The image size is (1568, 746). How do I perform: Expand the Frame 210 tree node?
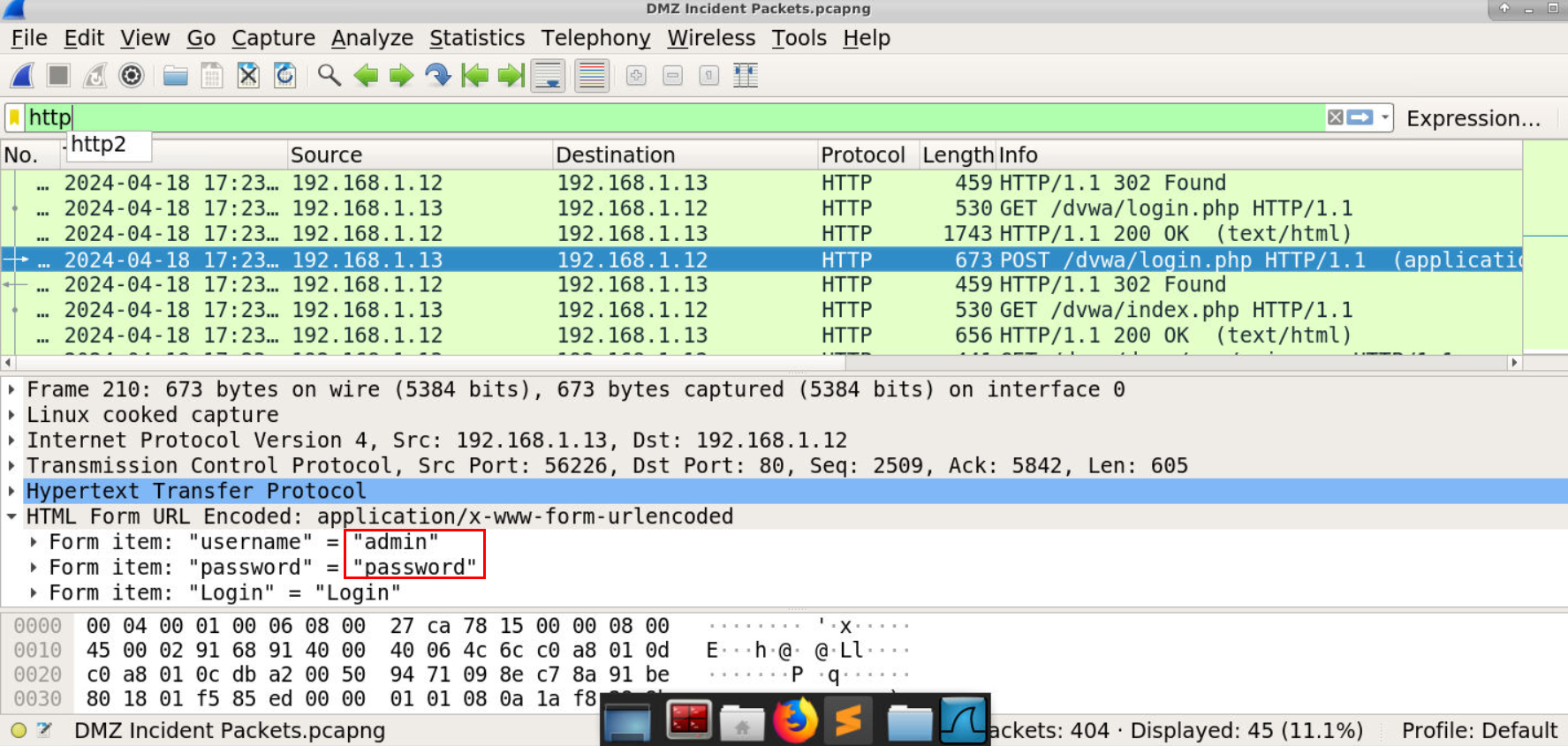(x=11, y=389)
